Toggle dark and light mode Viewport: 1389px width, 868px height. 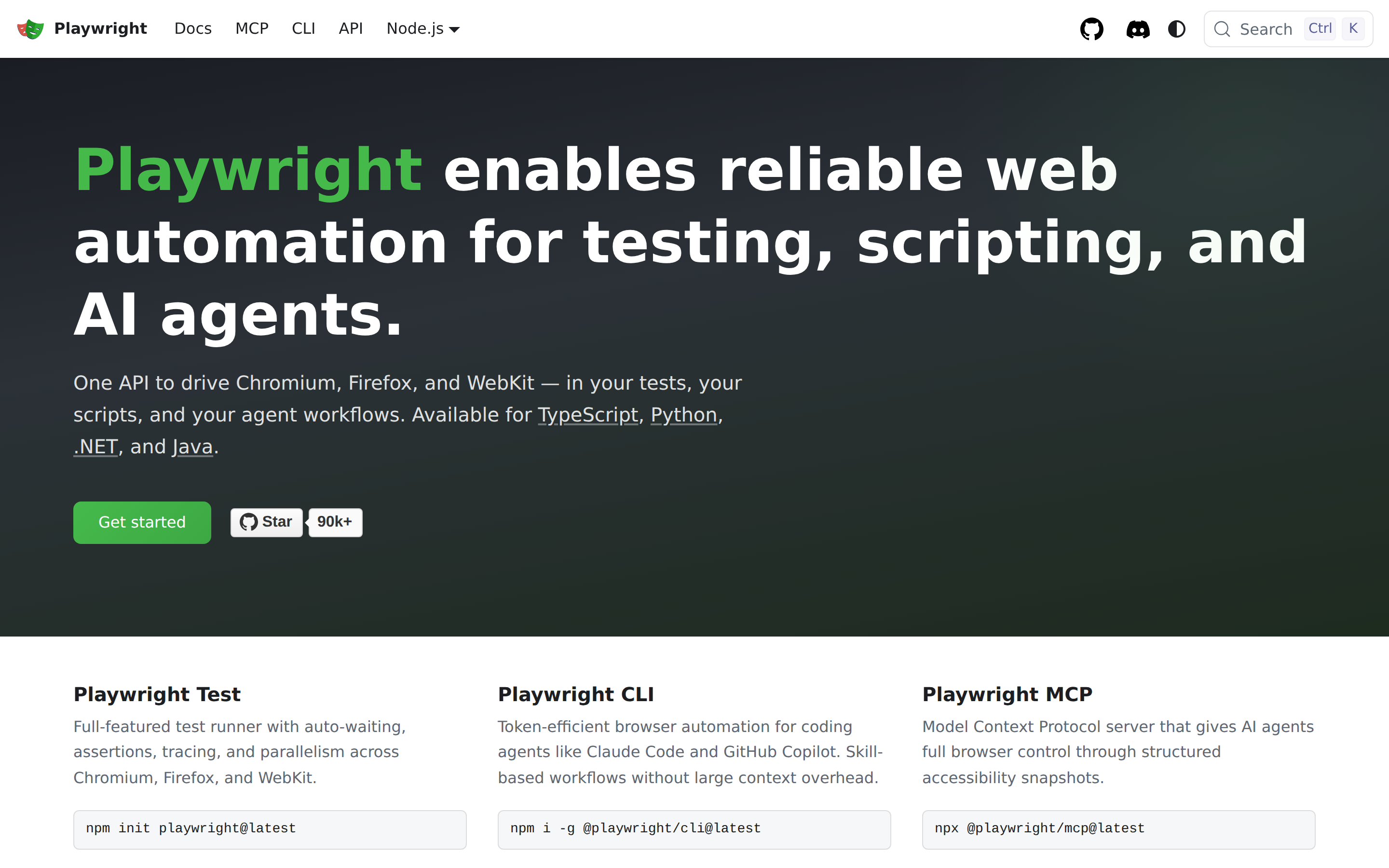pyautogui.click(x=1177, y=29)
